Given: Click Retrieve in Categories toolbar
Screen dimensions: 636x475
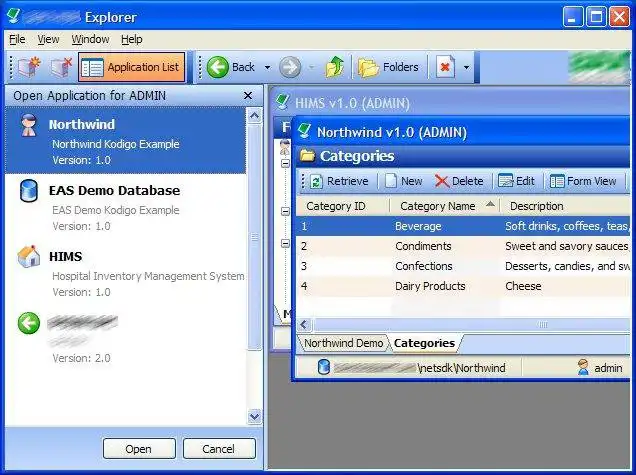Looking at the screenshot, I should point(339,181).
